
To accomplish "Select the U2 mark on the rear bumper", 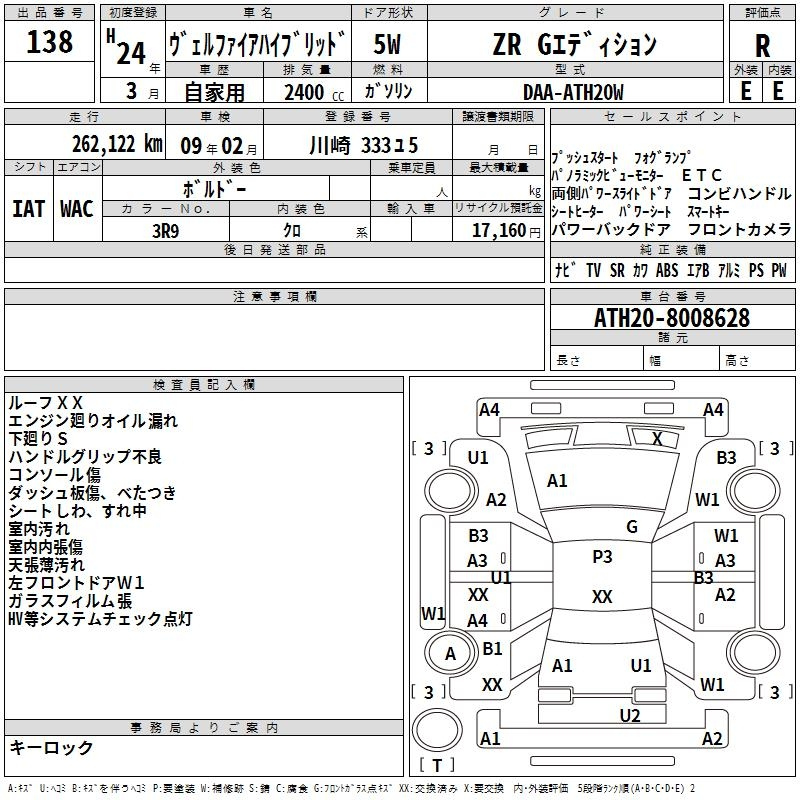I will tap(629, 714).
